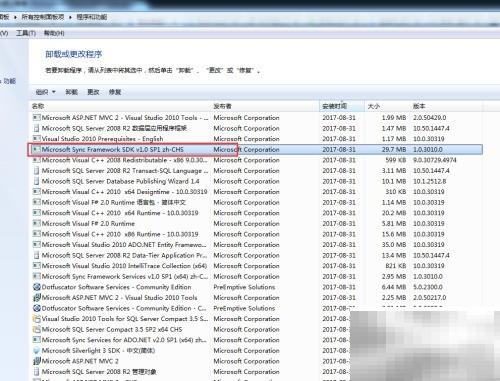The image size is (500, 381).
Task: Click the icon of SQL Server 2008 R2 Data-Tier Application
Action: pos(37,255)
